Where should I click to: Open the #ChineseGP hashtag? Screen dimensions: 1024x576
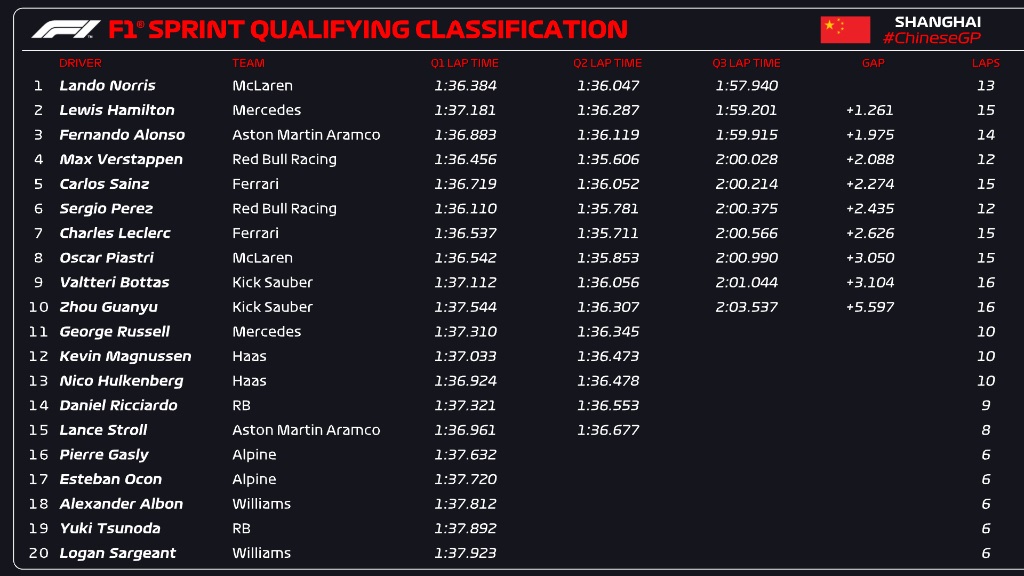932,39
